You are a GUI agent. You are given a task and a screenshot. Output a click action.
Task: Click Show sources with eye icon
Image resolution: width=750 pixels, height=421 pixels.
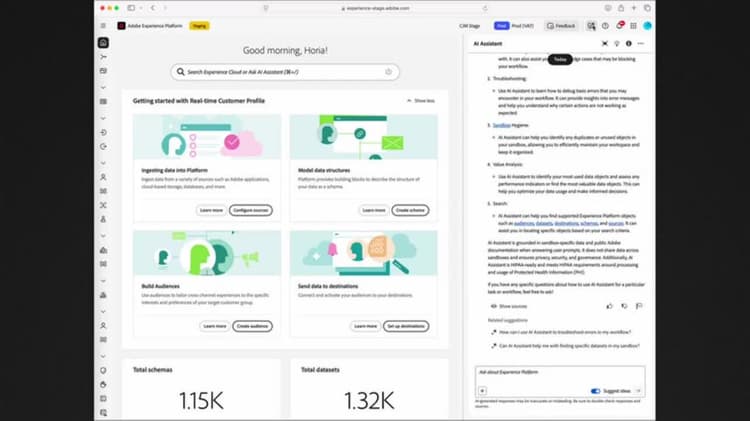point(509,306)
